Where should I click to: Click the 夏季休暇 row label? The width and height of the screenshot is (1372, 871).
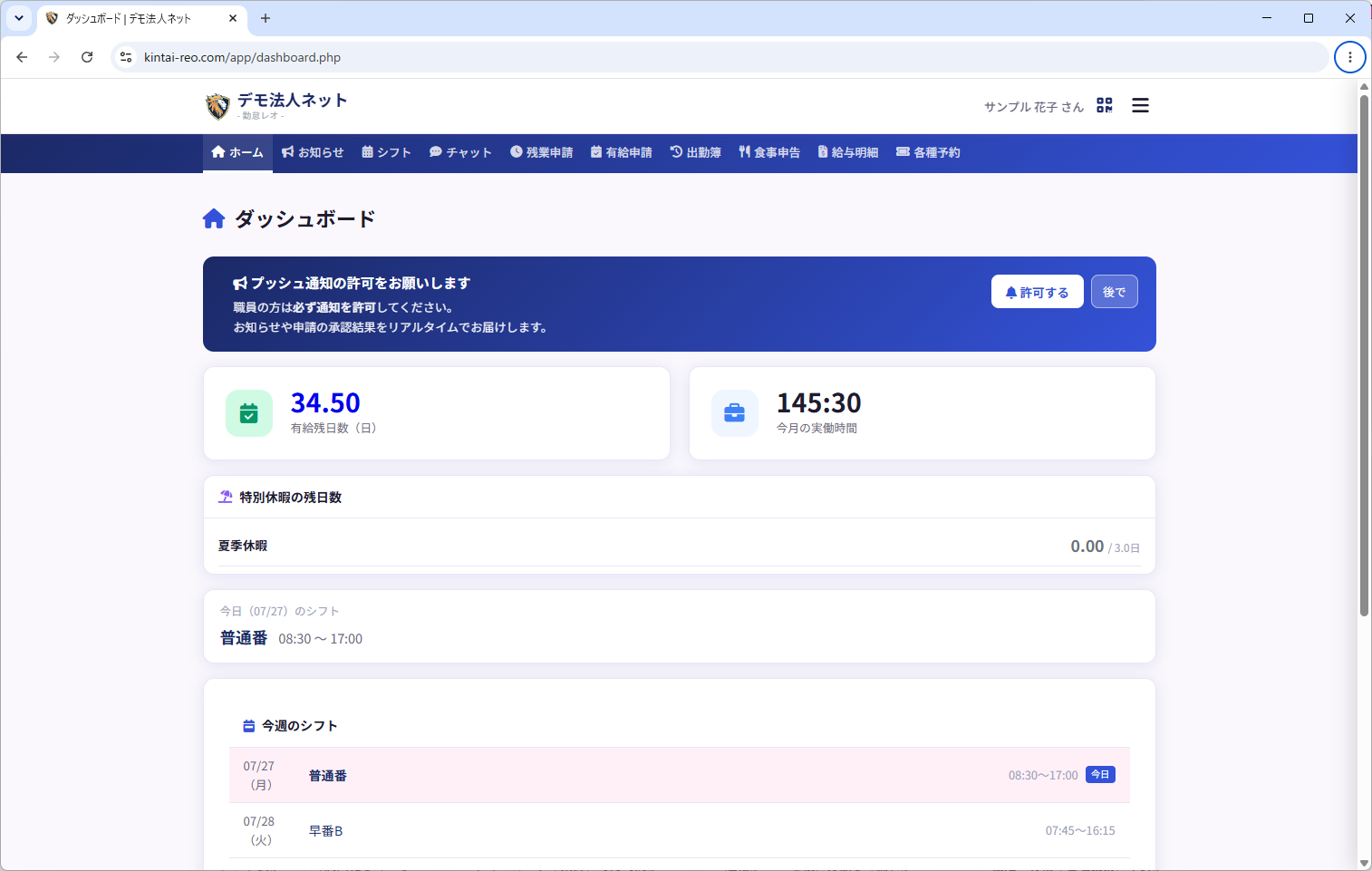243,546
